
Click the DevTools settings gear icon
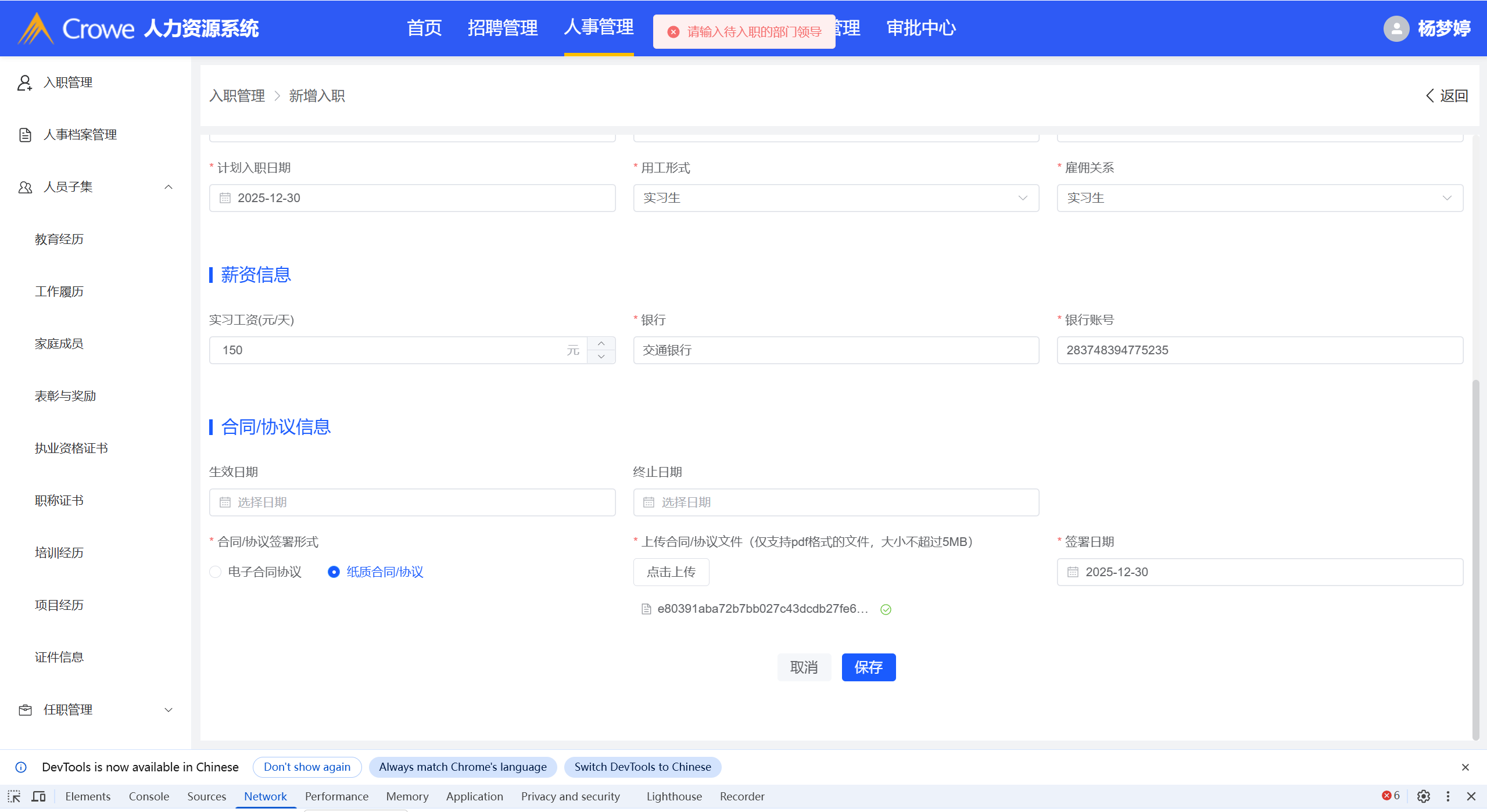pos(1423,796)
